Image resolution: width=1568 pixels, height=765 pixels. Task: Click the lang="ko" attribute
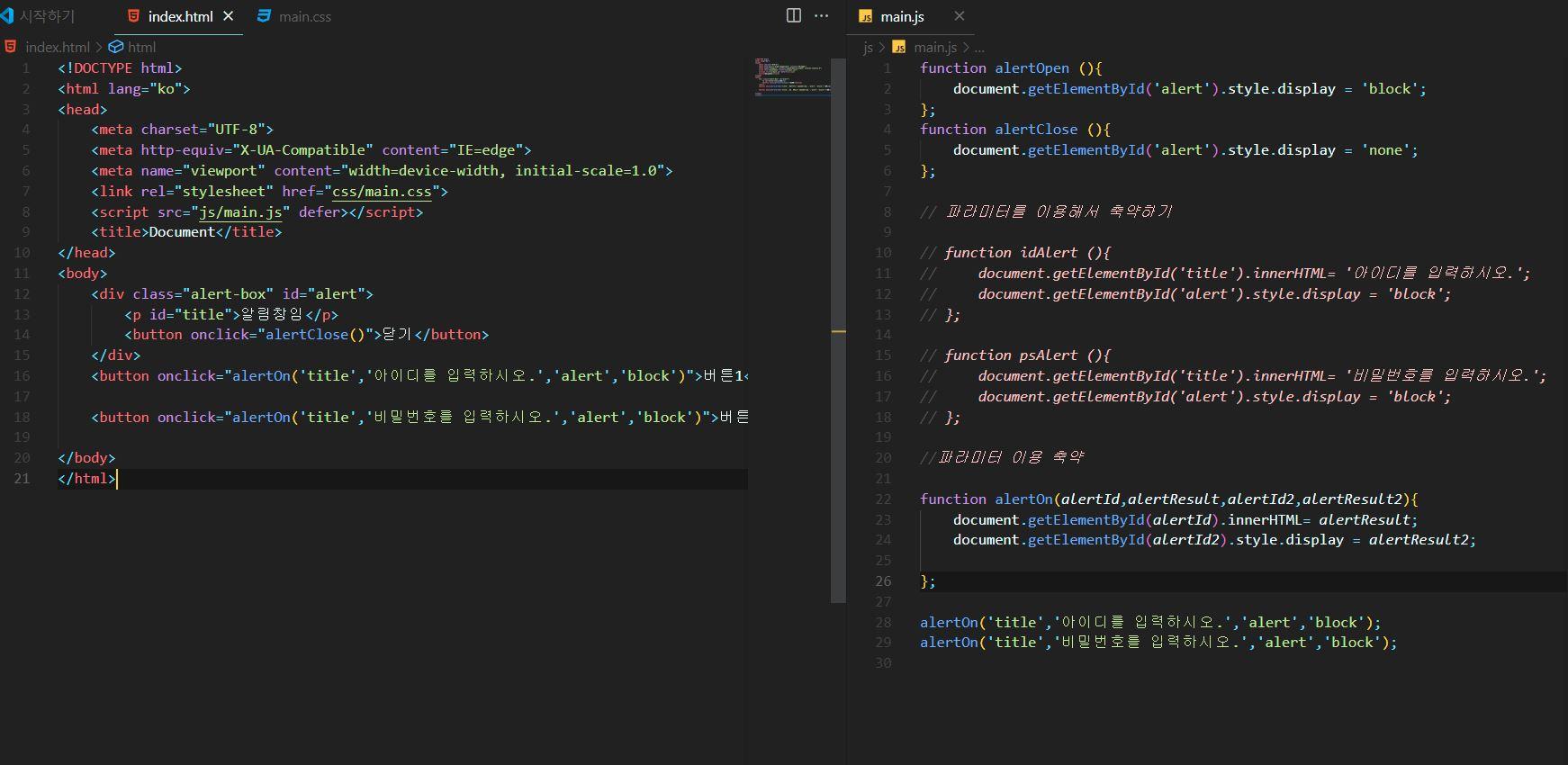(x=145, y=88)
